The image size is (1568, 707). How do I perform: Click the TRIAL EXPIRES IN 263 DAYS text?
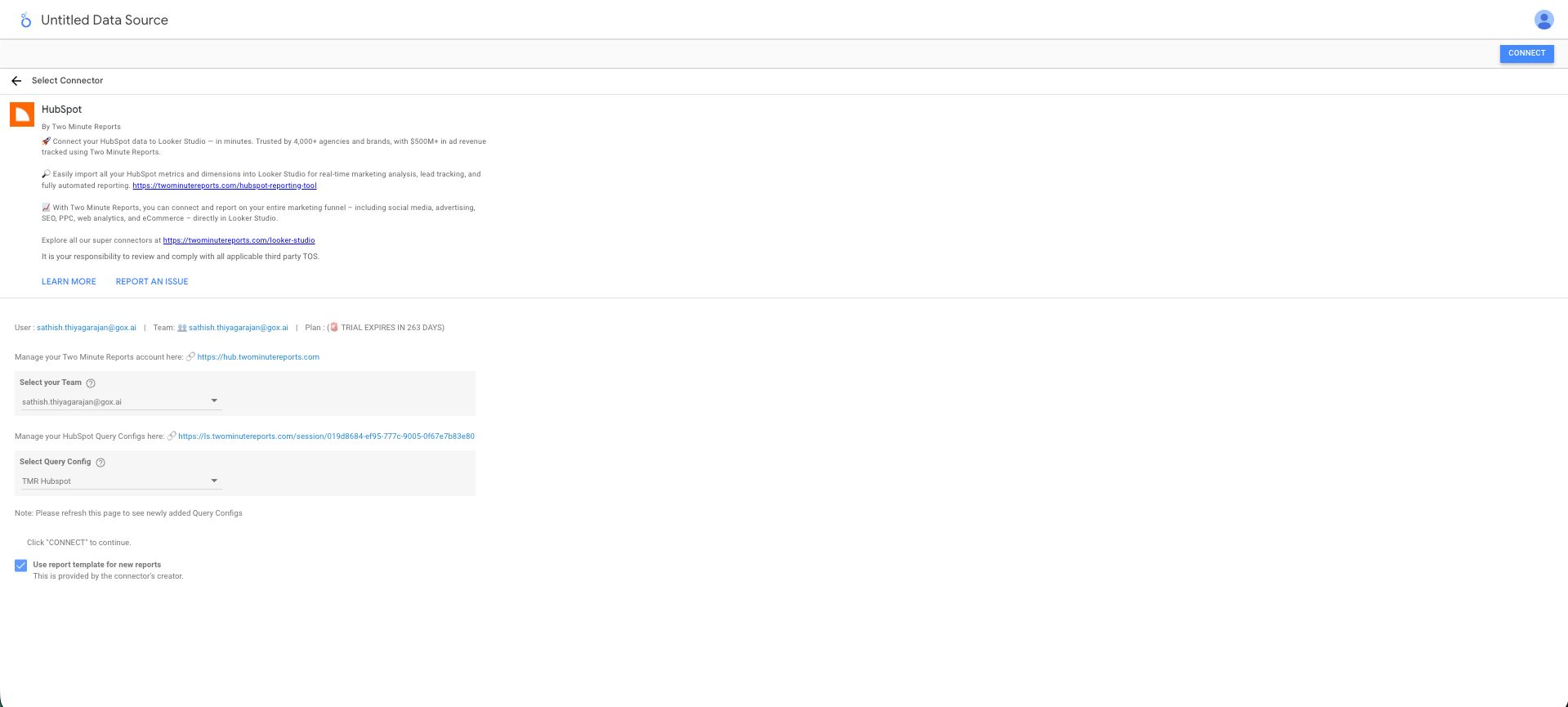392,328
